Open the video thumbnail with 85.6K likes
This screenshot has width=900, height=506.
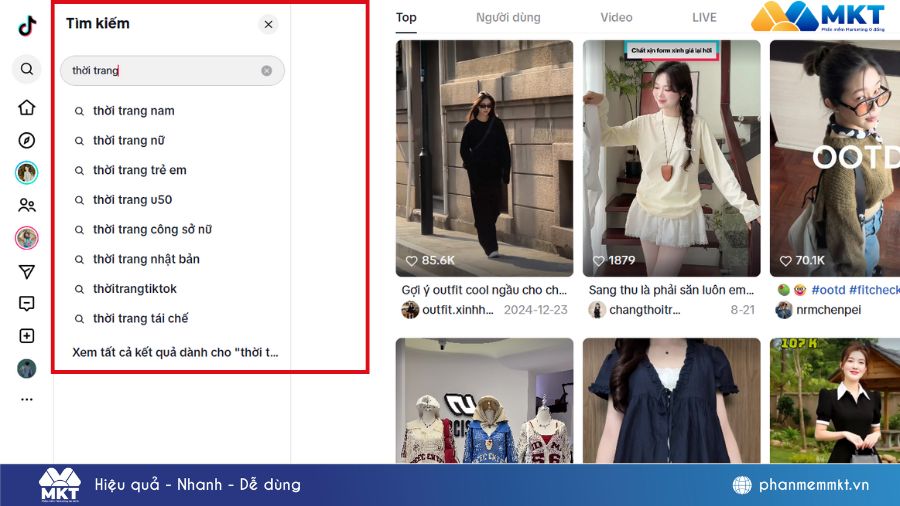pyautogui.click(x=484, y=158)
